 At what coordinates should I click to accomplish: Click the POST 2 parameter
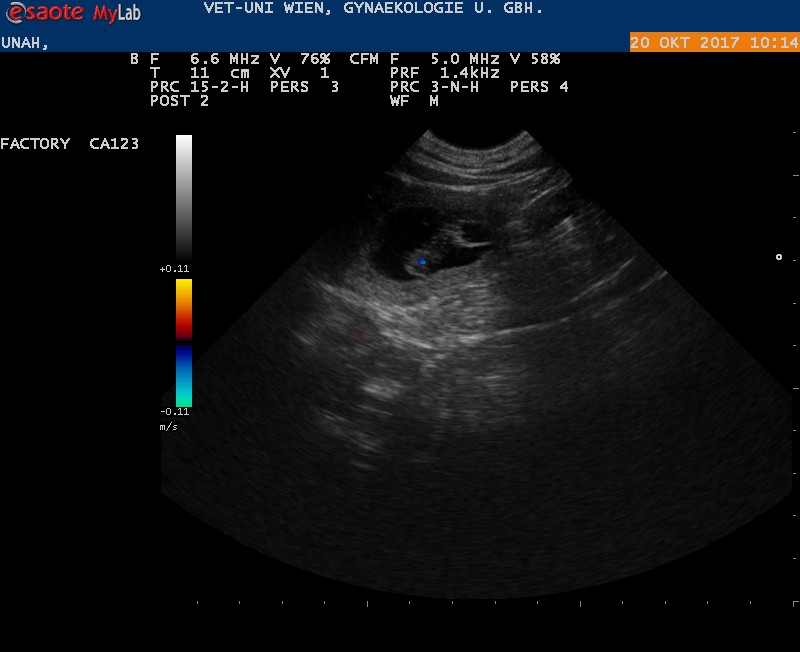pyautogui.click(x=179, y=101)
